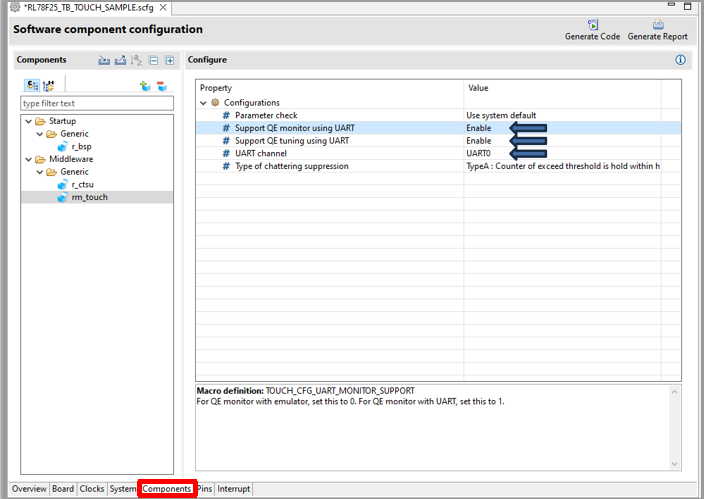Select the rm_touch component
Image resolution: width=704 pixels, height=499 pixels.
click(89, 197)
